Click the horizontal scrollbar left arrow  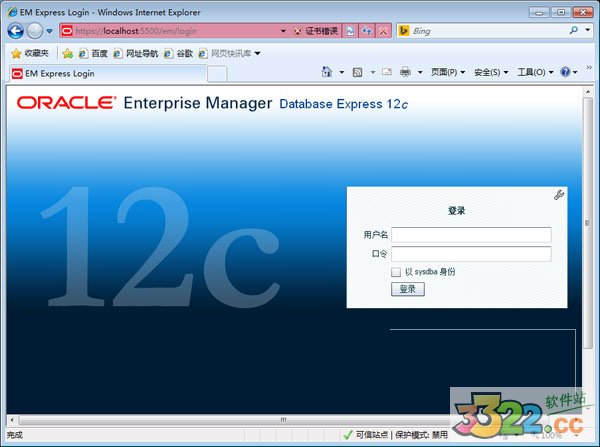[12, 420]
